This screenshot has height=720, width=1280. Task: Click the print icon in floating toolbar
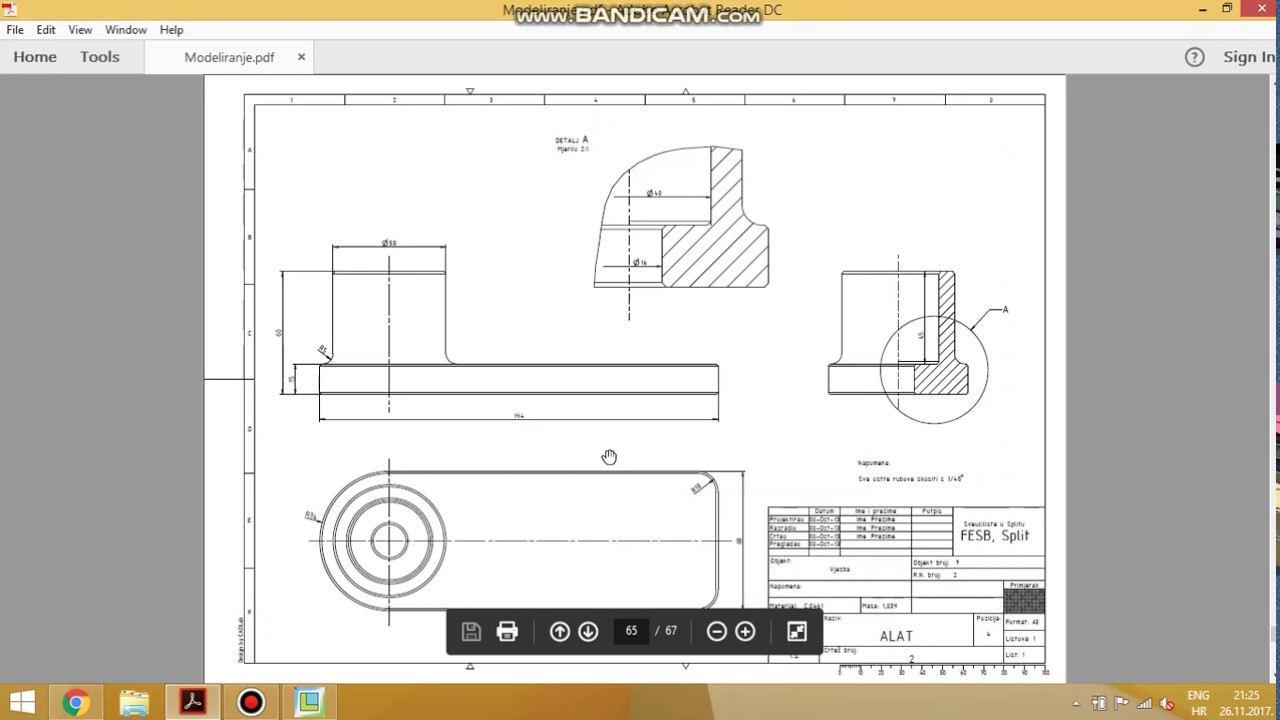(507, 631)
